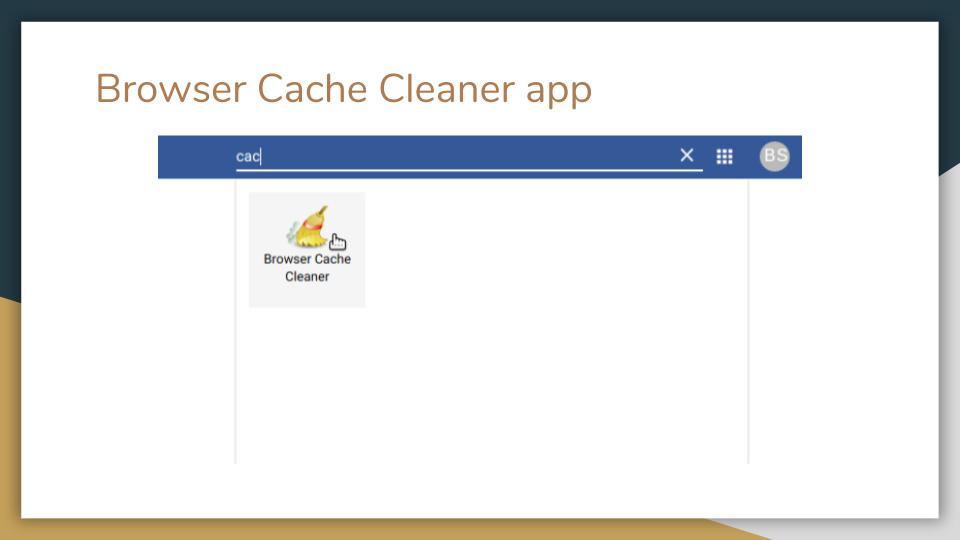Image resolution: width=960 pixels, height=540 pixels.
Task: Click the "Browser Cache Cleaner app" slide title
Action: pyautogui.click(x=343, y=90)
